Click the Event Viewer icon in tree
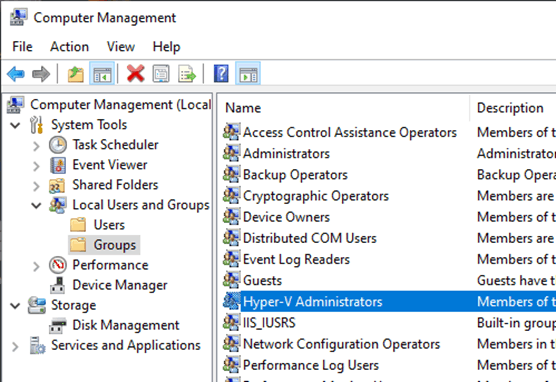 pyautogui.click(x=58, y=165)
